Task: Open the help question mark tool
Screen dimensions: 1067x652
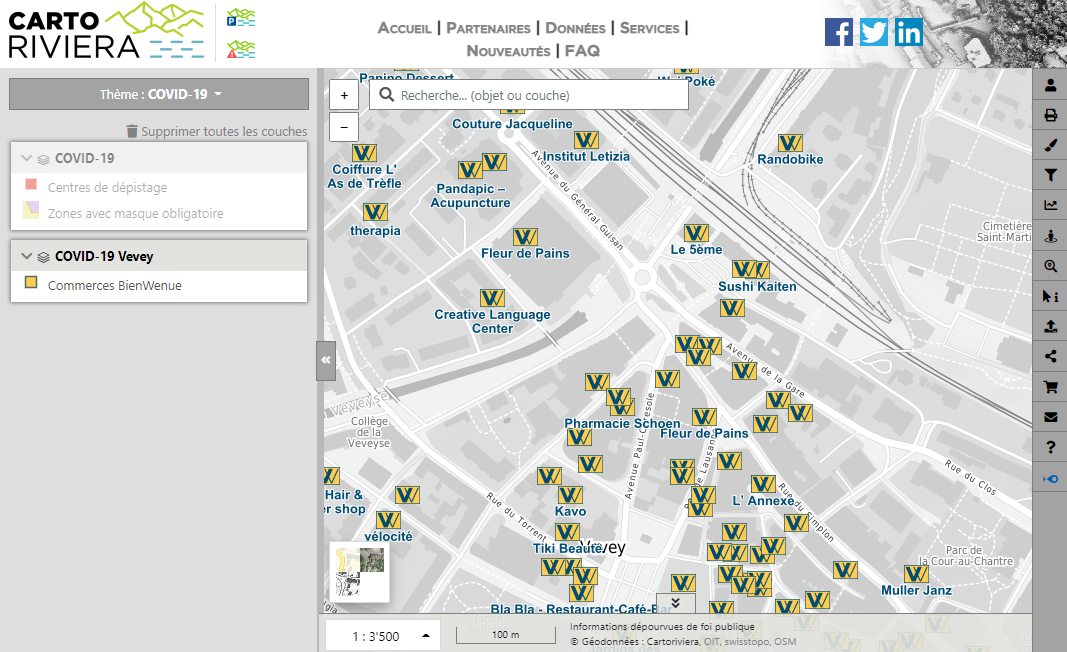Action: pos(1051,447)
